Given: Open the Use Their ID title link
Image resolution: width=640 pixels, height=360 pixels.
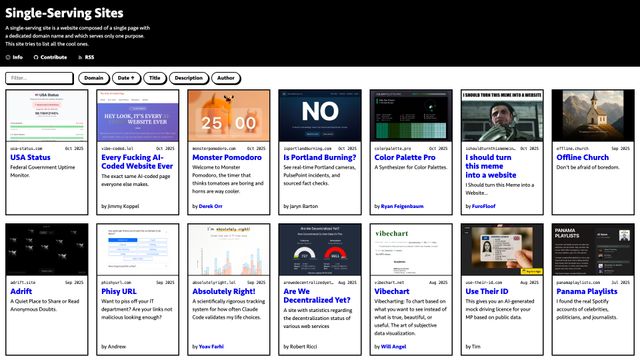Looking at the screenshot, I should pos(487,291).
